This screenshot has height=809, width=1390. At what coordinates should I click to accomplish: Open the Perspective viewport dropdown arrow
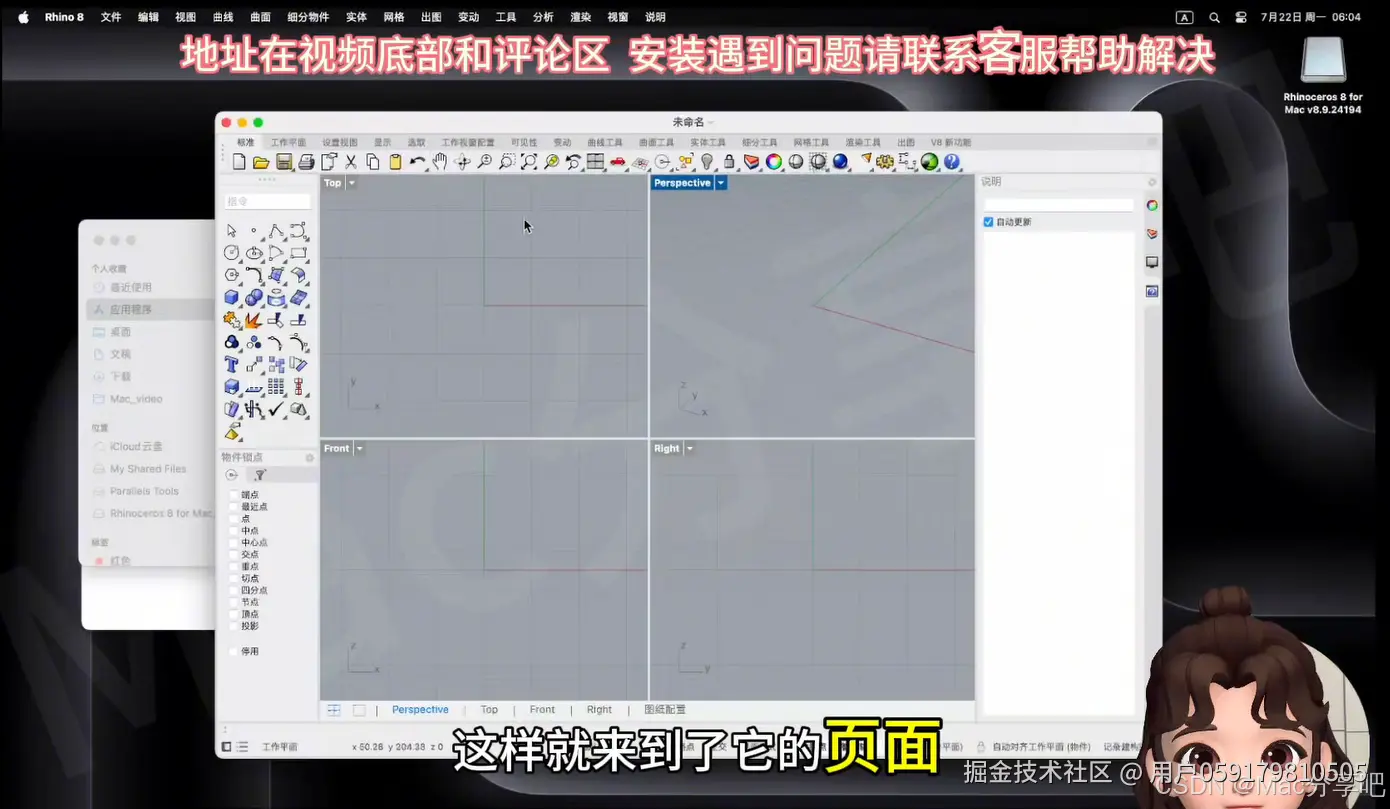pos(720,183)
